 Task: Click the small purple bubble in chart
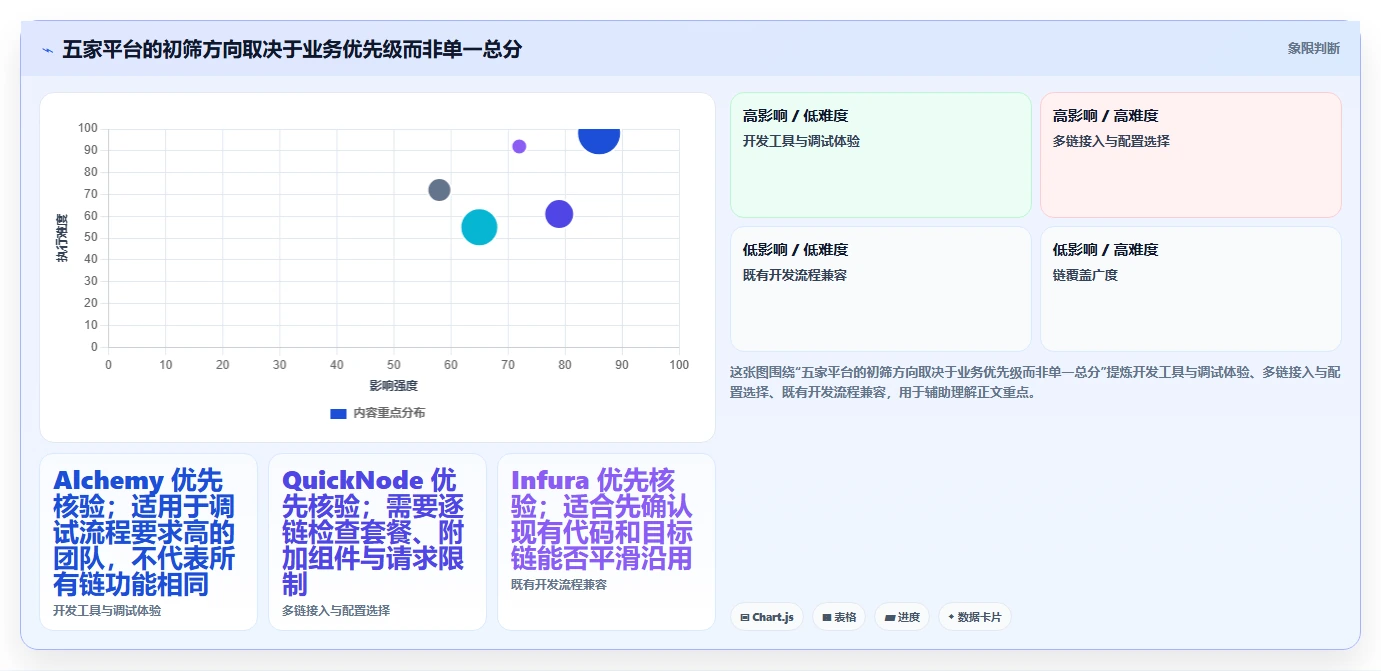pyautogui.click(x=519, y=146)
